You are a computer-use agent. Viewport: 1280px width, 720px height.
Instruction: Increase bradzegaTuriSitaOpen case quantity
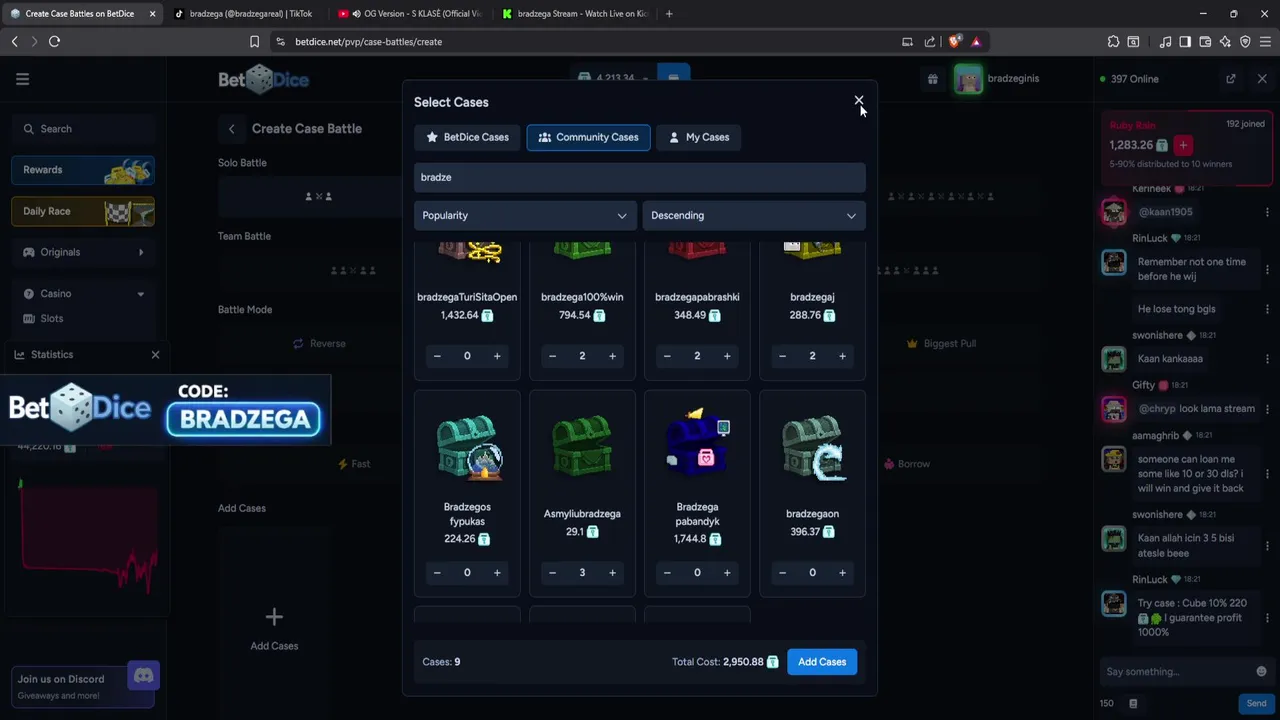tap(497, 356)
